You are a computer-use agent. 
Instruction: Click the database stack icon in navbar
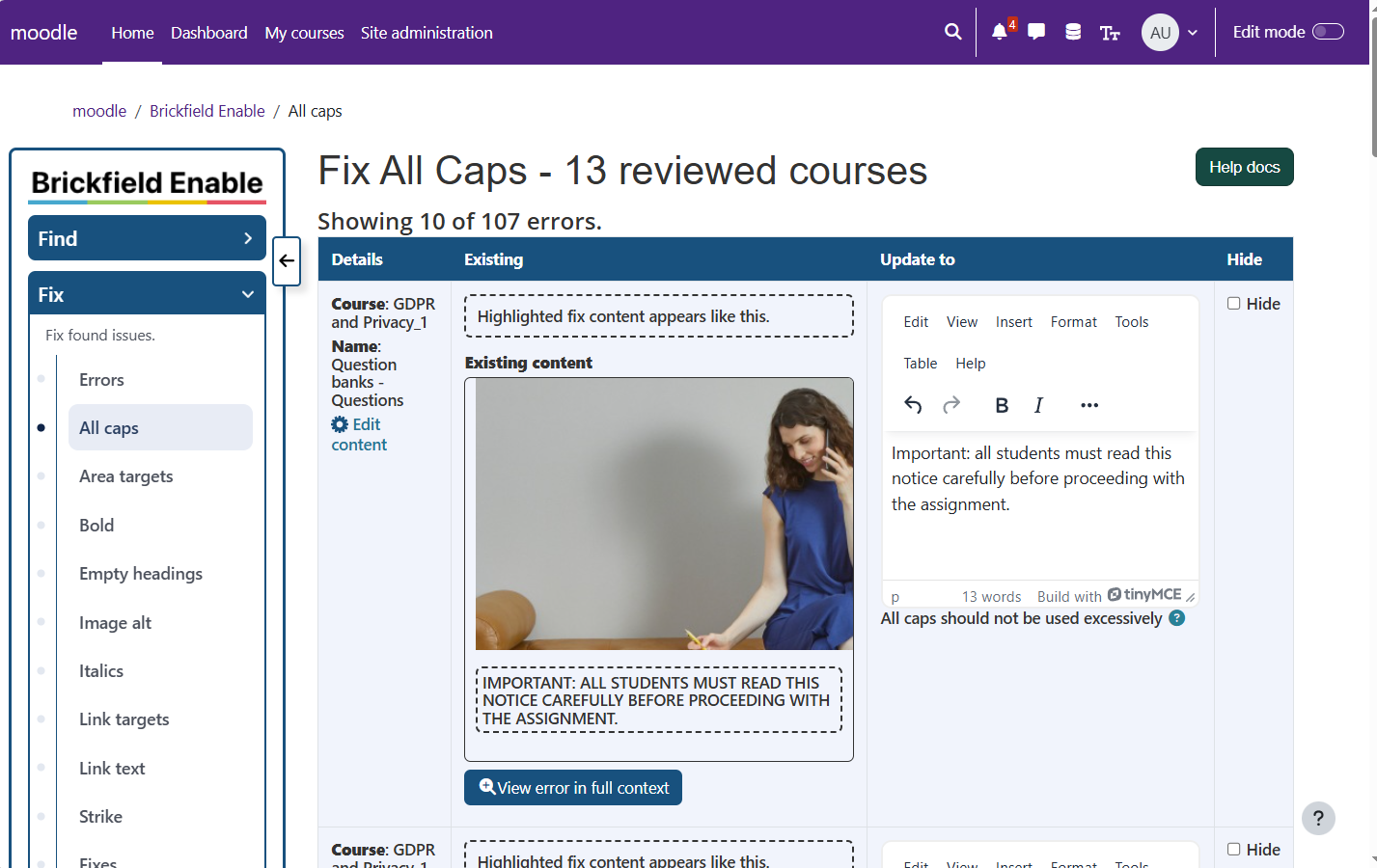1073,32
